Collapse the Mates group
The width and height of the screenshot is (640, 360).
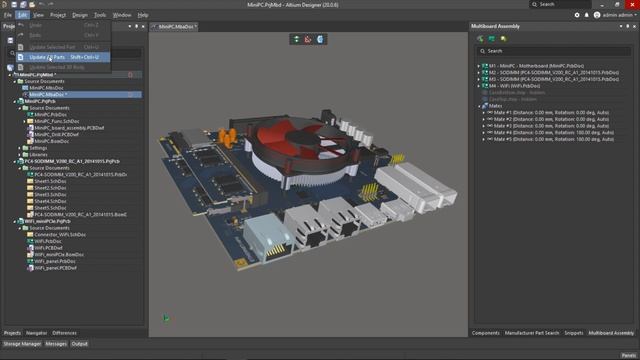coord(479,106)
